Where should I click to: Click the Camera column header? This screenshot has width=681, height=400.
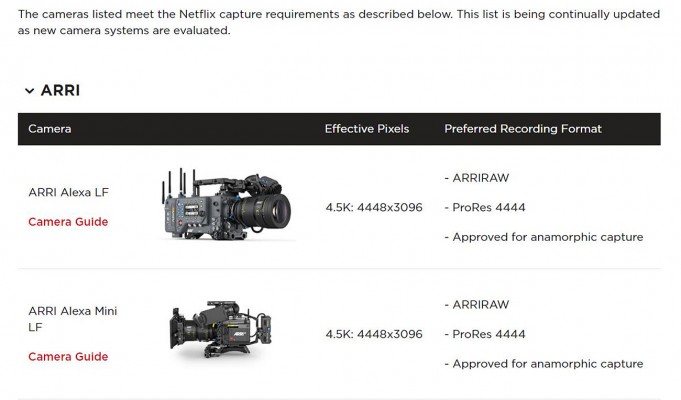[50, 129]
